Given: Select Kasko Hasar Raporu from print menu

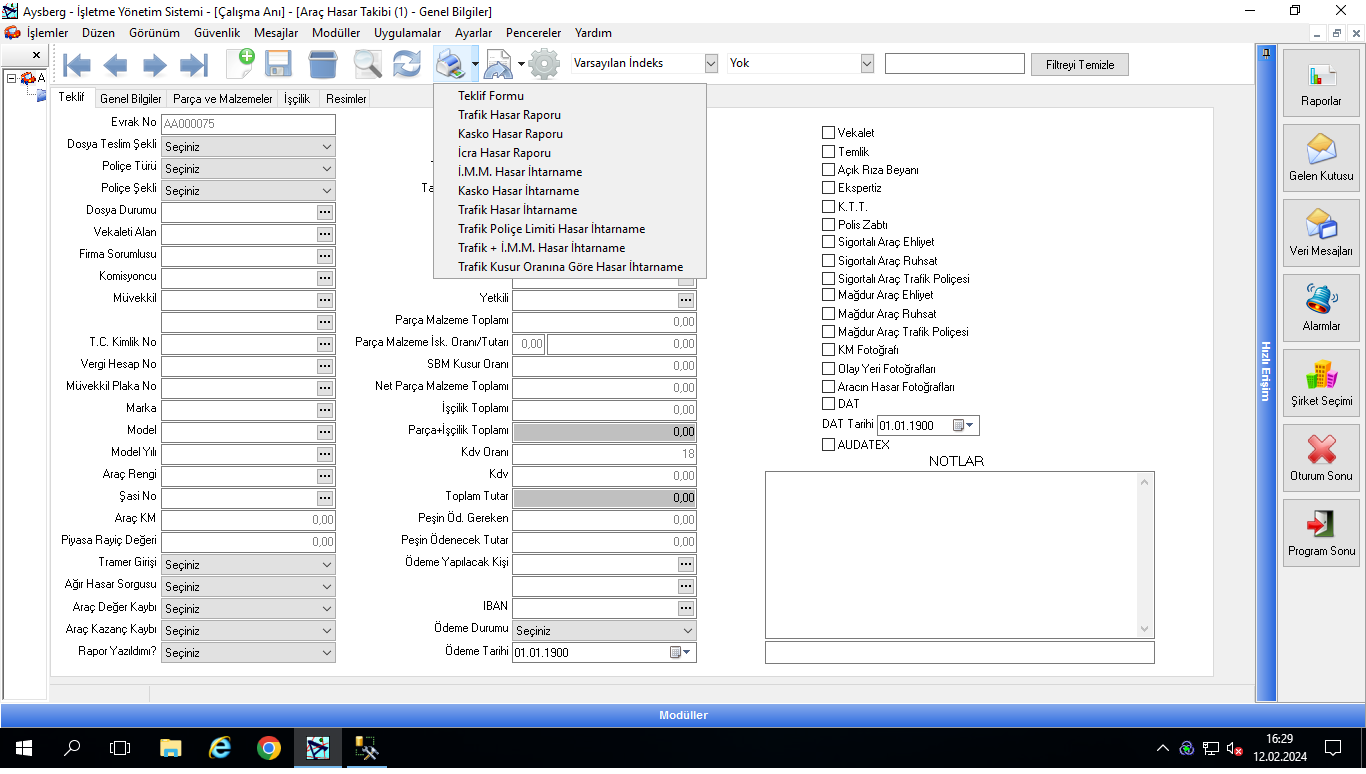Looking at the screenshot, I should [x=510, y=134].
